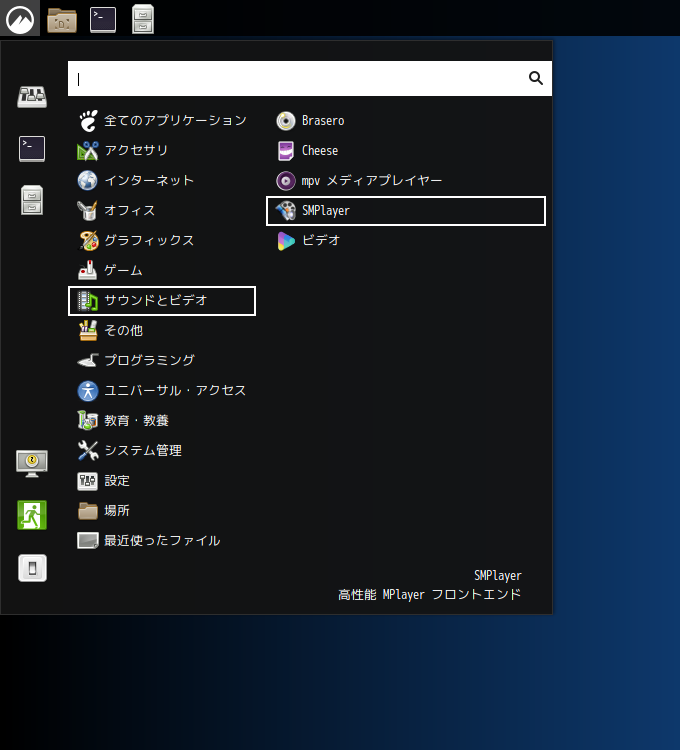Screen dimensions: 680x750
Task: Click the shutdown power switch icon
Action: (x=33, y=568)
